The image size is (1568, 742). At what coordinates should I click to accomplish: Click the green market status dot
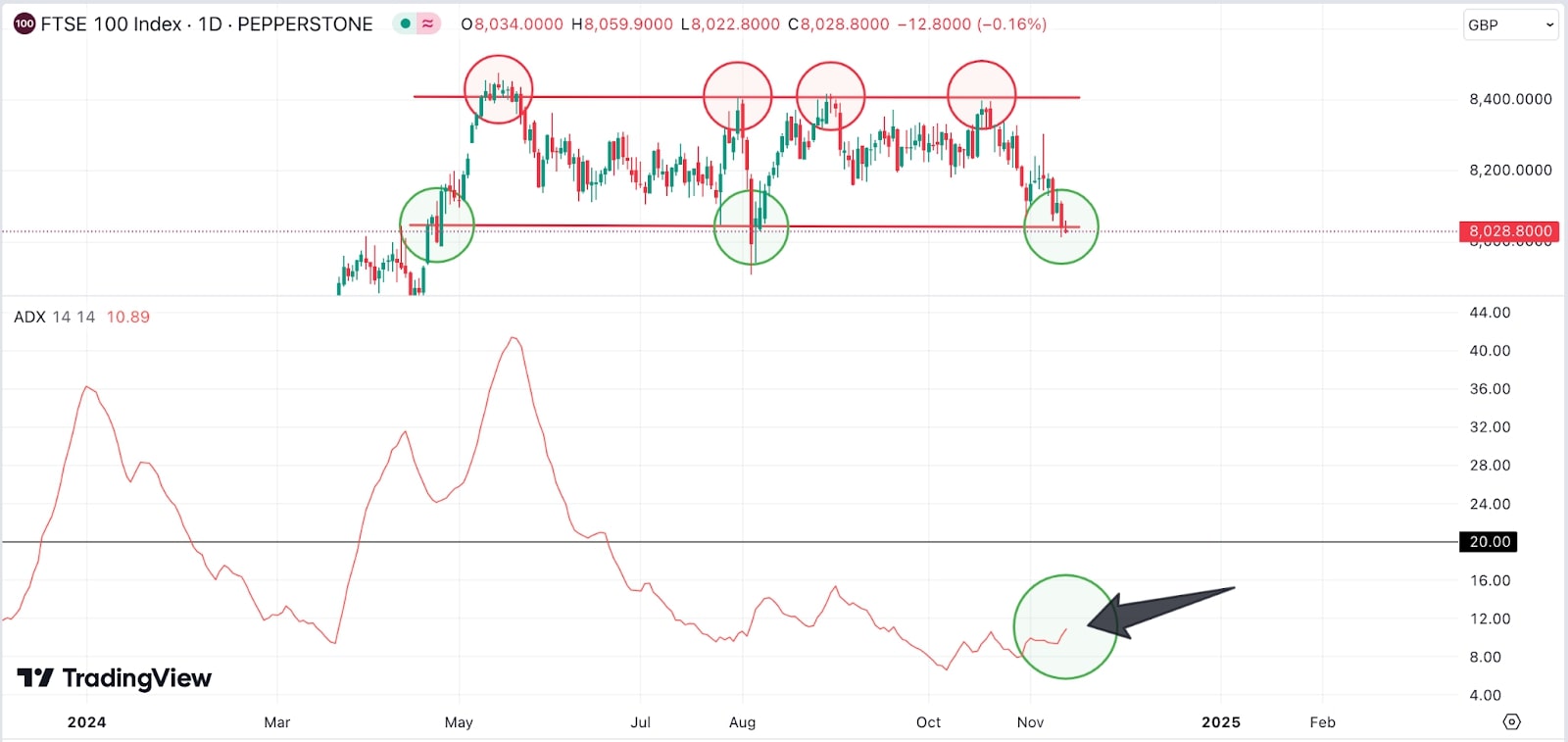click(x=405, y=24)
